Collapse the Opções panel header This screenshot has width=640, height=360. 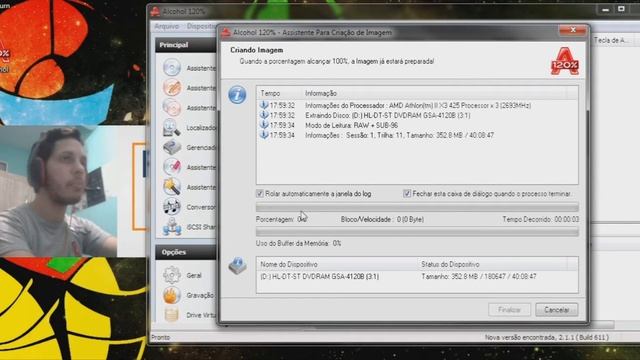(x=186, y=252)
